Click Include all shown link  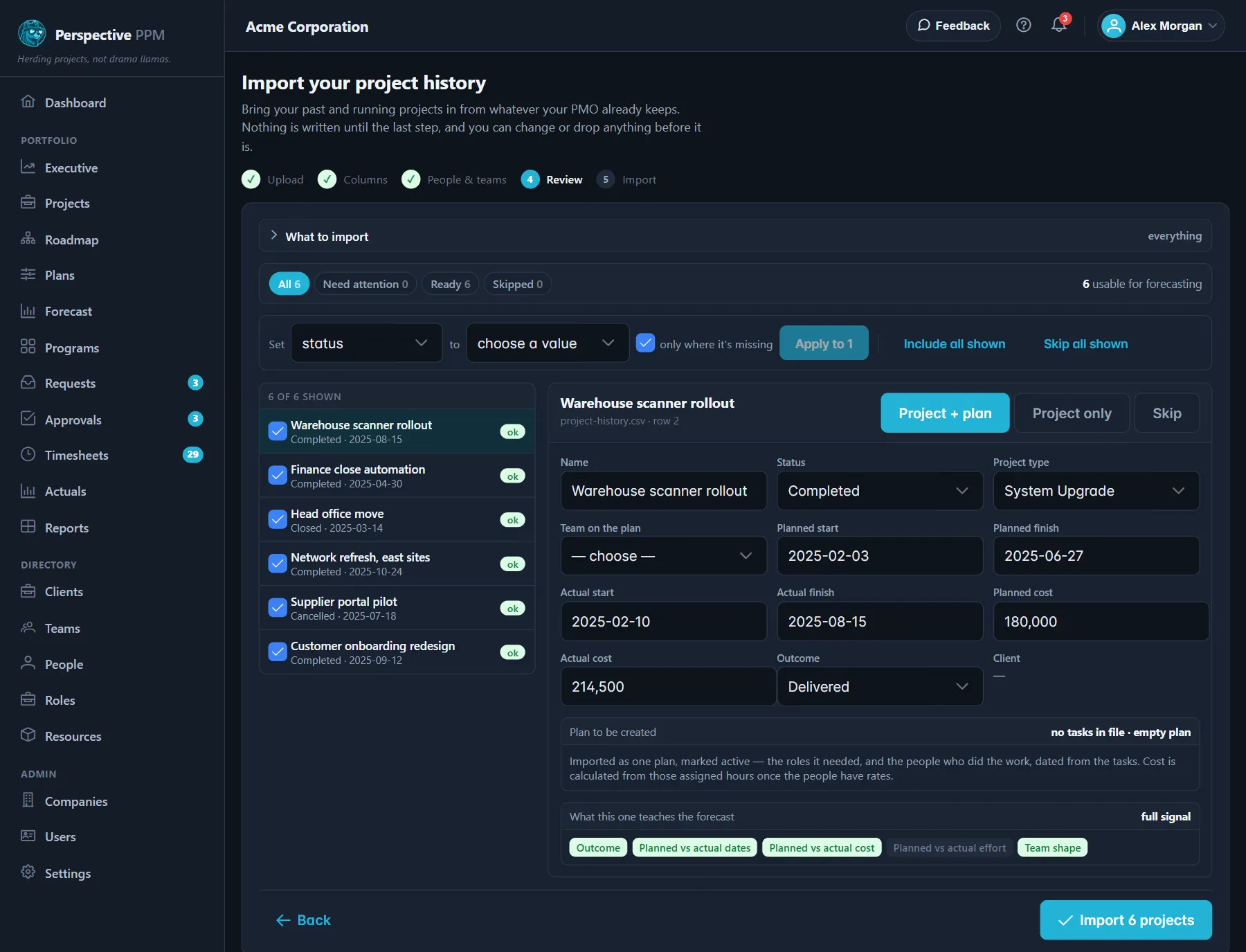pos(954,344)
